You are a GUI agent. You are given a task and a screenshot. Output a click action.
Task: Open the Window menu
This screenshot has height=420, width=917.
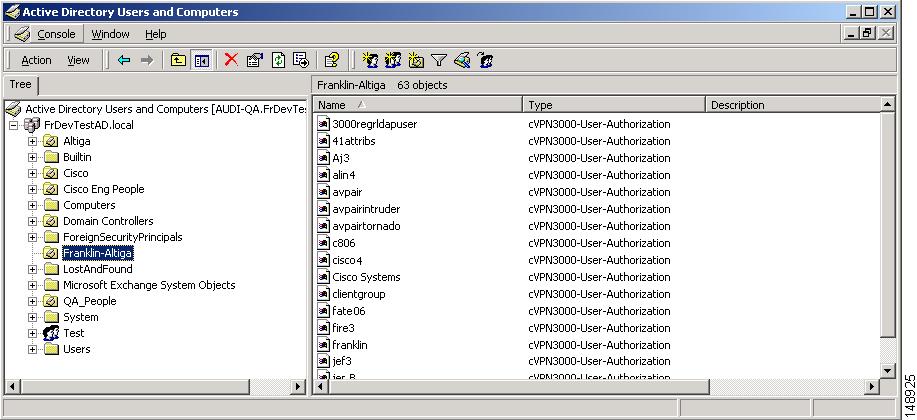pos(111,35)
